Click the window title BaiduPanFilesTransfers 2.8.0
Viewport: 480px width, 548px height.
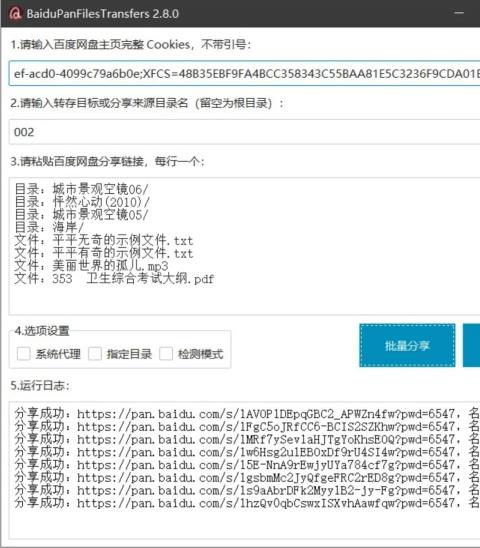[x=102, y=14]
